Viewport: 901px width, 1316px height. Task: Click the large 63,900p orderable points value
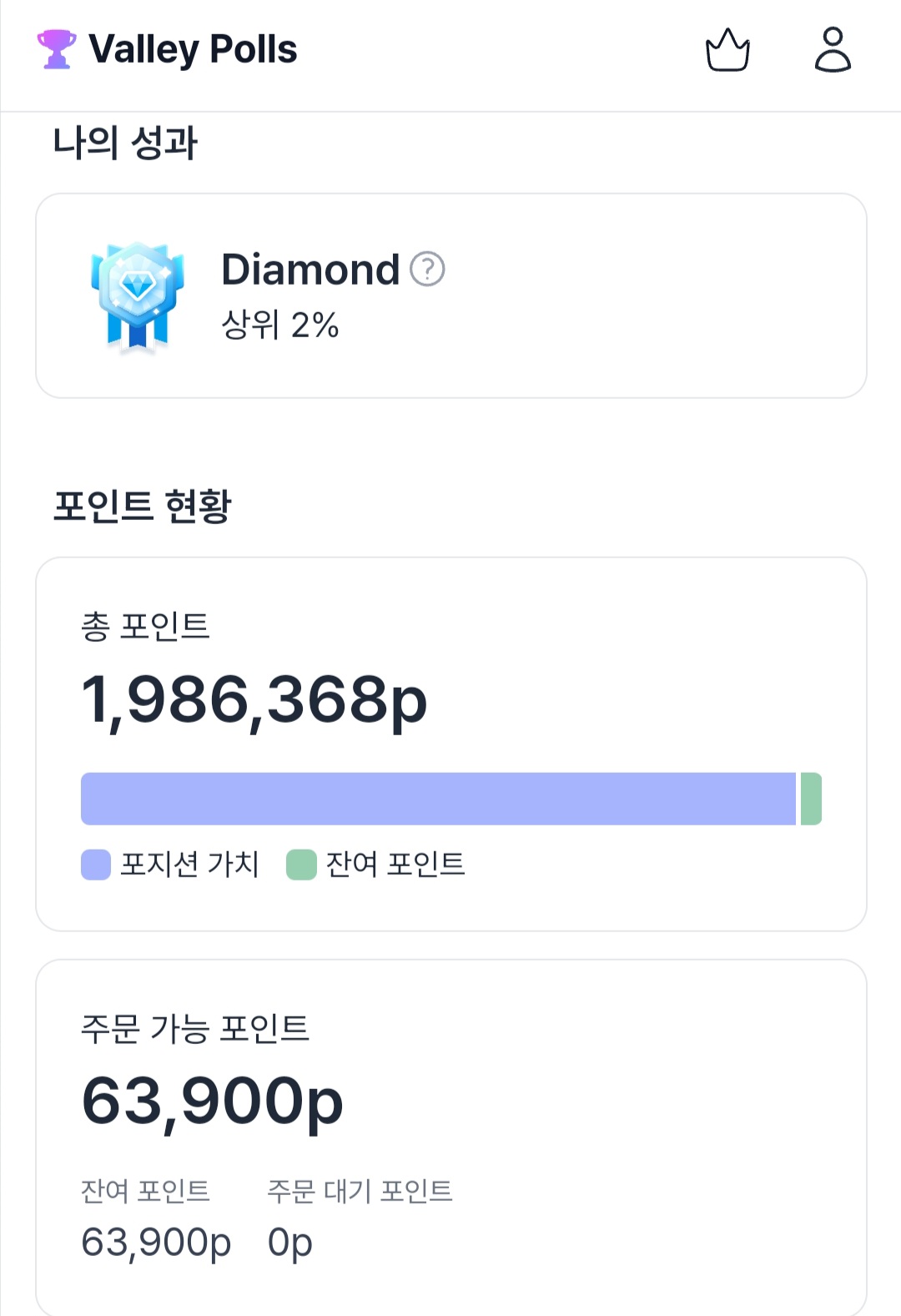(x=212, y=1102)
